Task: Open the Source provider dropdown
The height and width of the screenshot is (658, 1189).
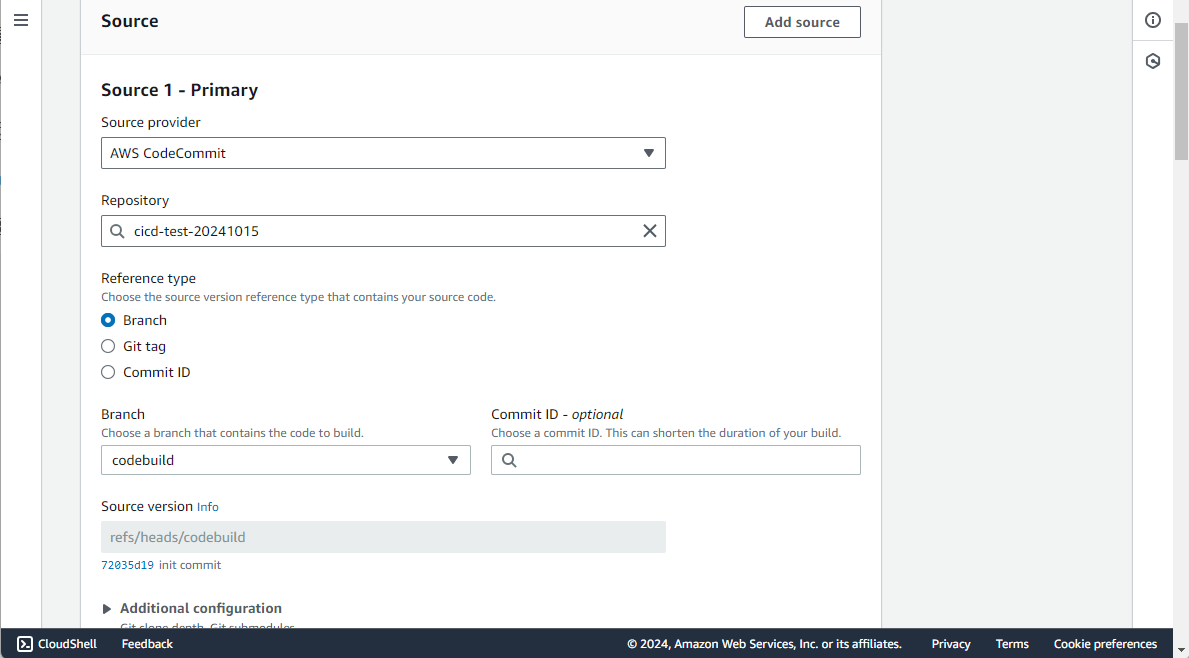Action: click(x=383, y=153)
